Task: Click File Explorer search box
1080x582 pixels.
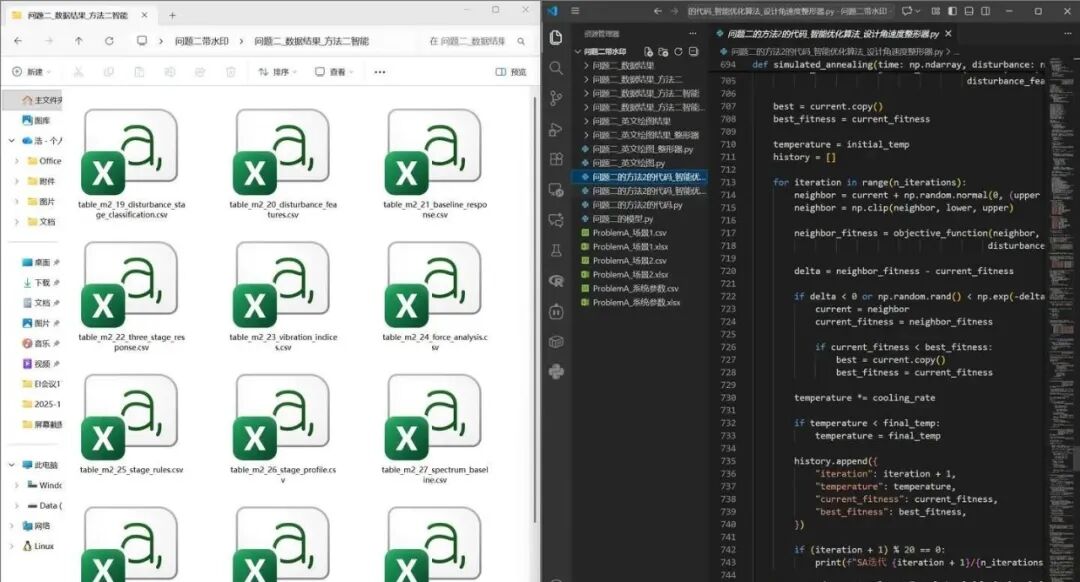Action: 477,41
